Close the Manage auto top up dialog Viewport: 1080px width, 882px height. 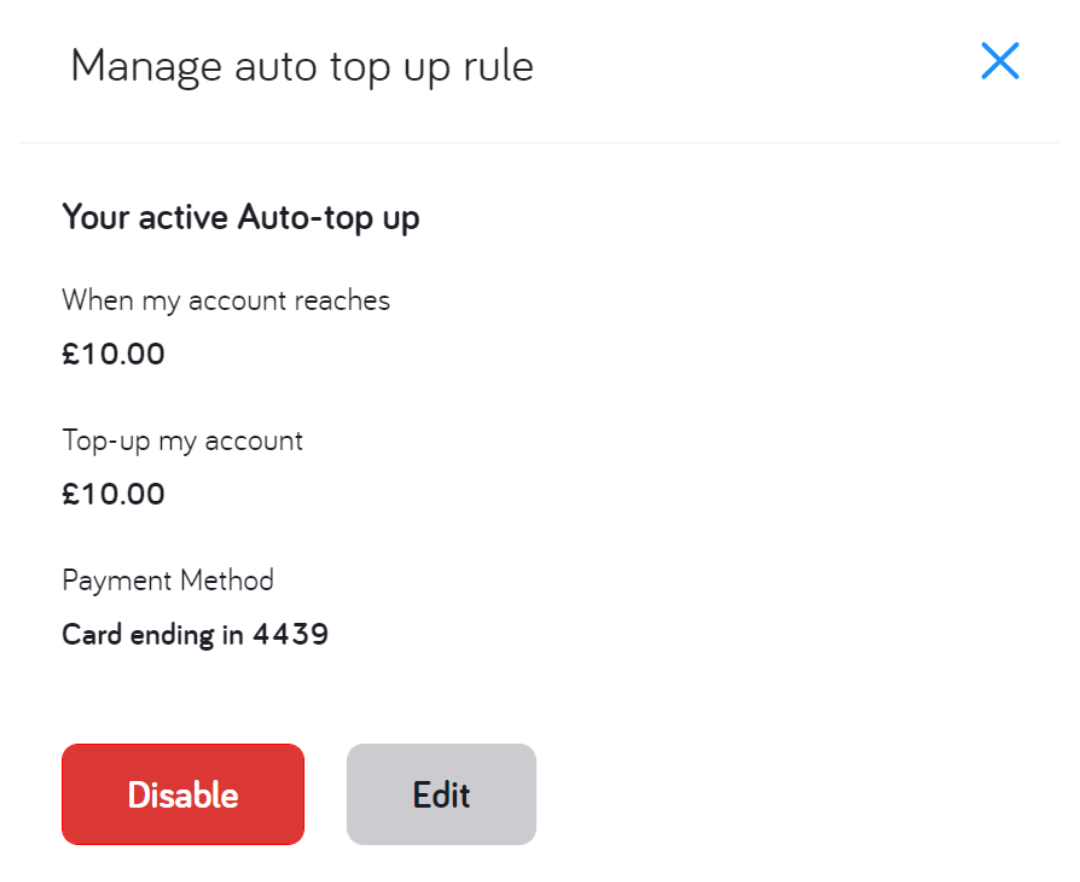point(999,60)
